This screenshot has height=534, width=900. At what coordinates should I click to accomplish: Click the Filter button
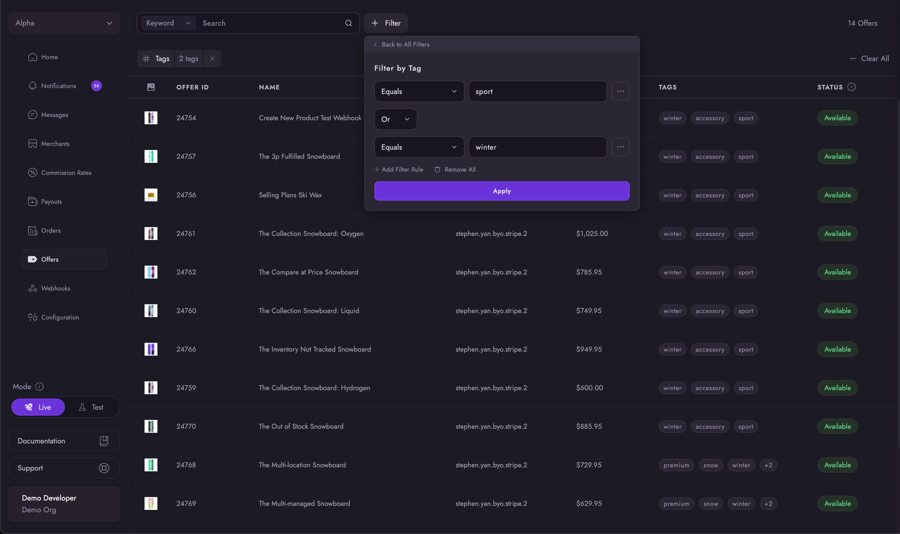point(386,23)
